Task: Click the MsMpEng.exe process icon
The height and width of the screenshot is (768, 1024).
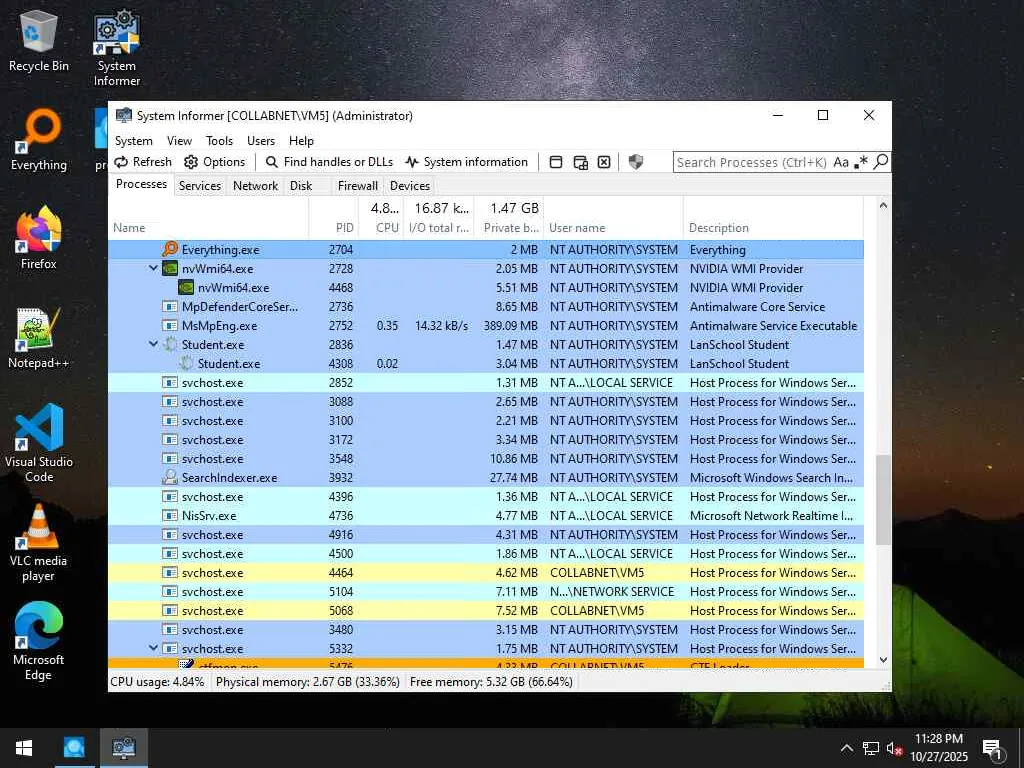Action: click(170, 325)
